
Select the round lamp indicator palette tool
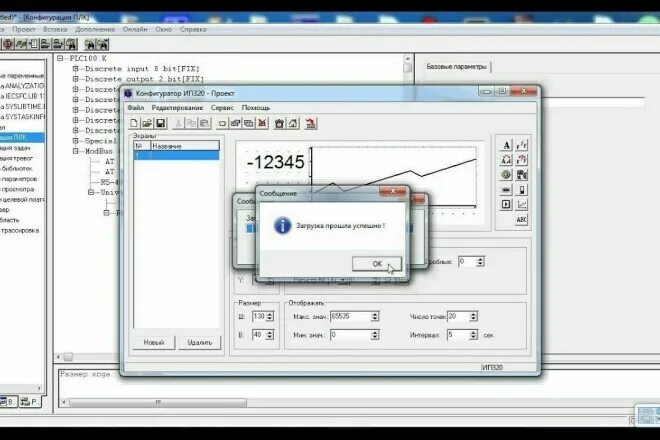tap(506, 175)
